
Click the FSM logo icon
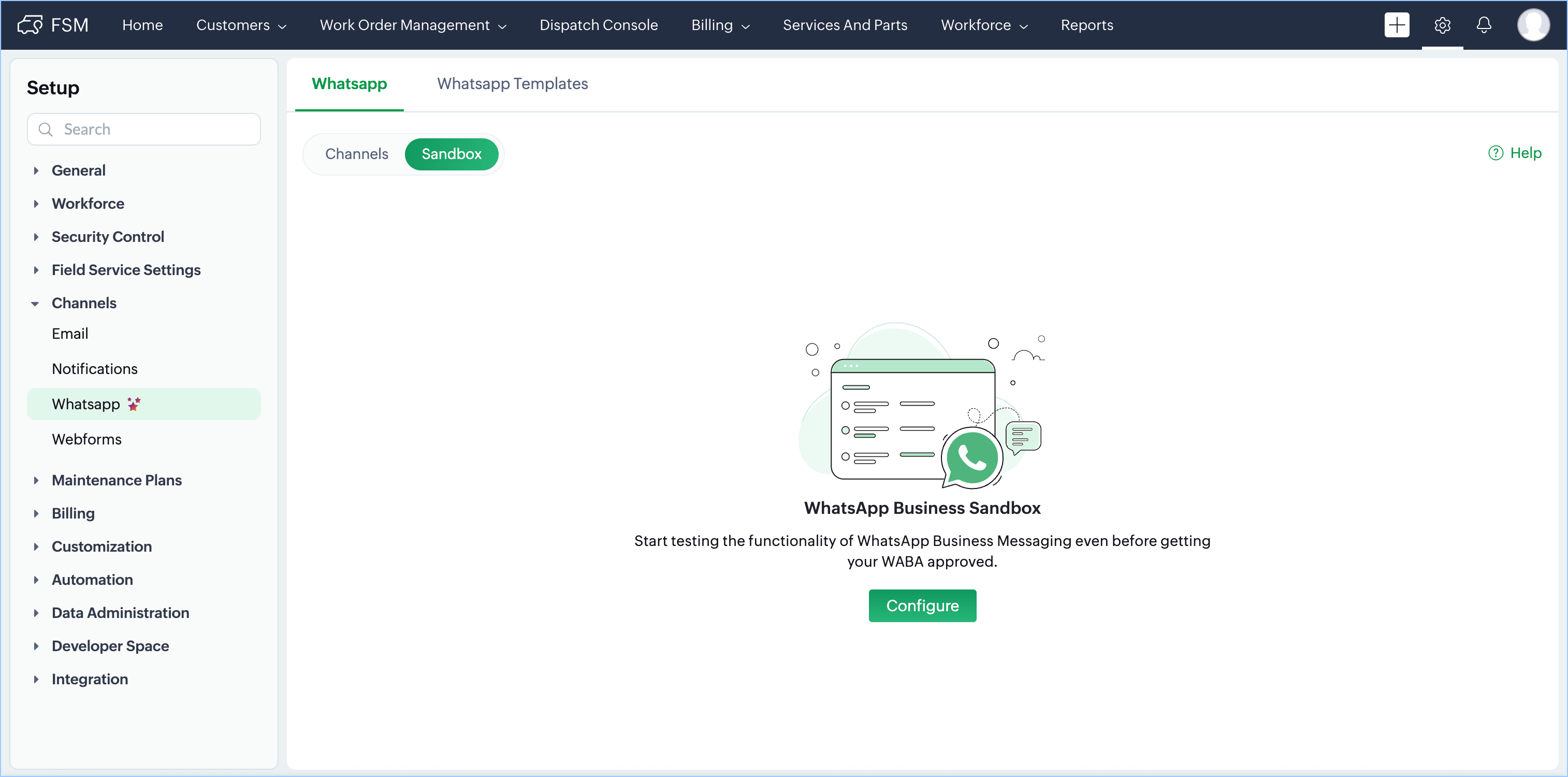click(30, 25)
